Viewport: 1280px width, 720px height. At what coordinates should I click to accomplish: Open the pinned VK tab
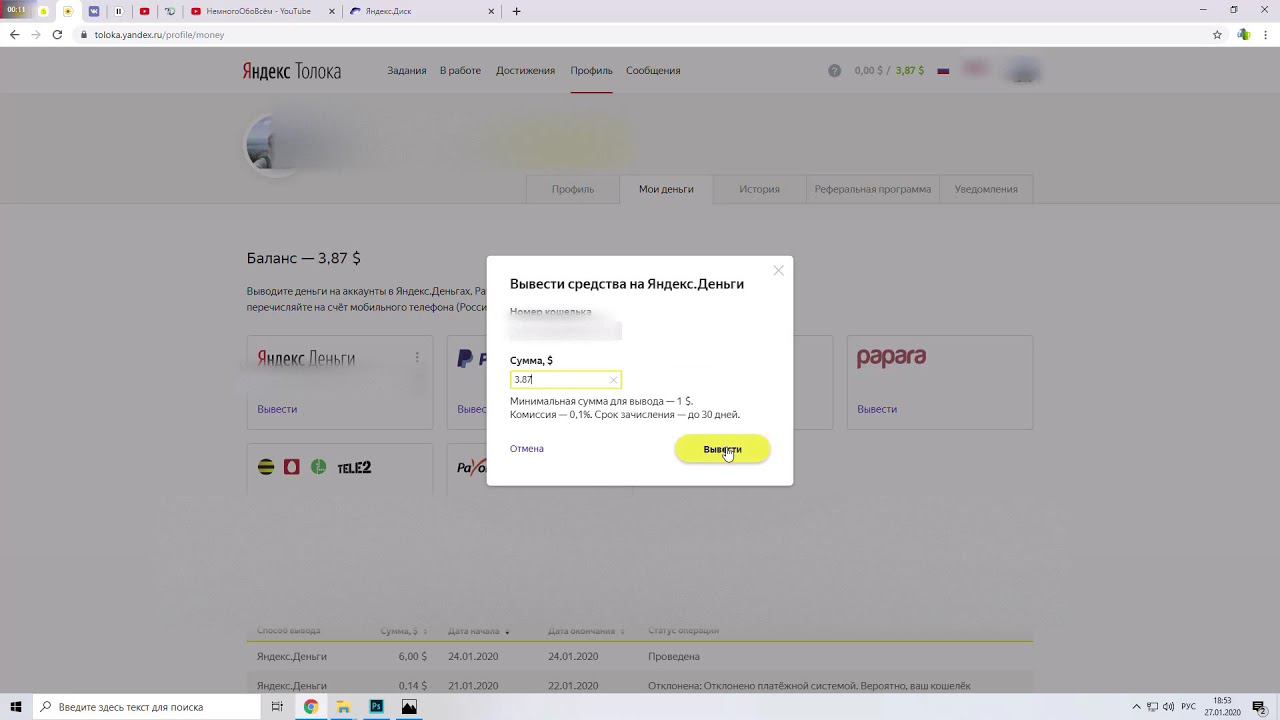(x=94, y=11)
